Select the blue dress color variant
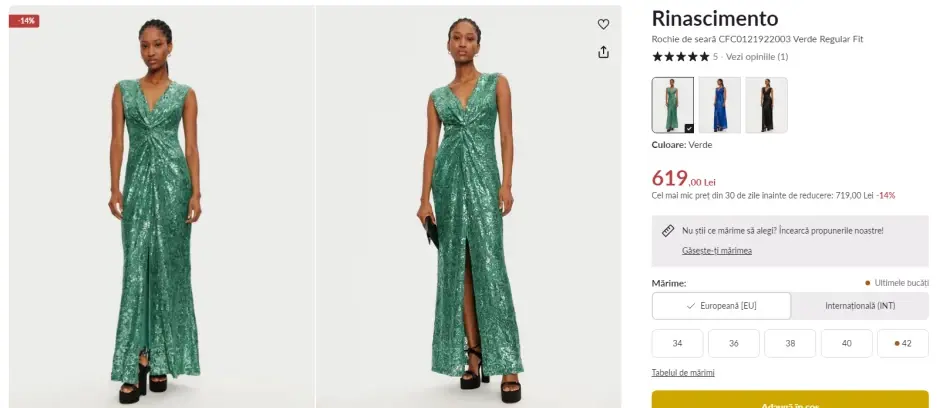 [719, 105]
